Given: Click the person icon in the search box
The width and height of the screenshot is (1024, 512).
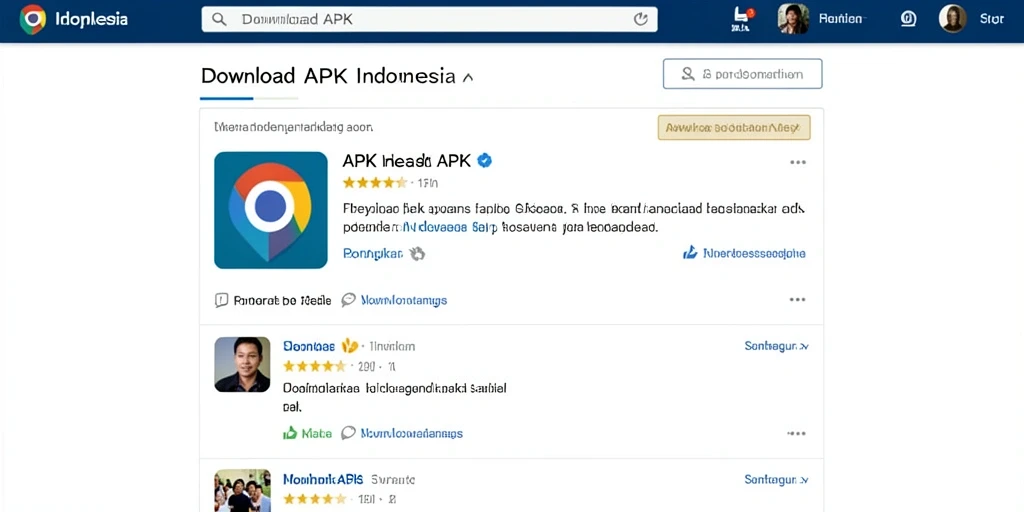Looking at the screenshot, I should point(688,74).
